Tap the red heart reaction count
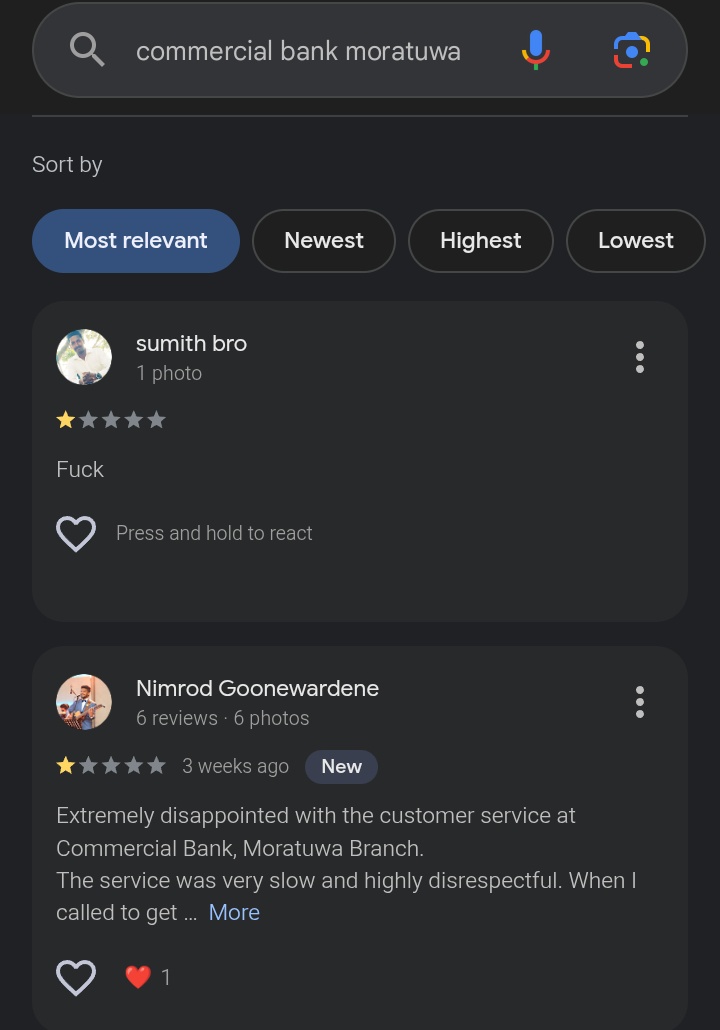Viewport: 720px width, 1030px height. [147, 977]
